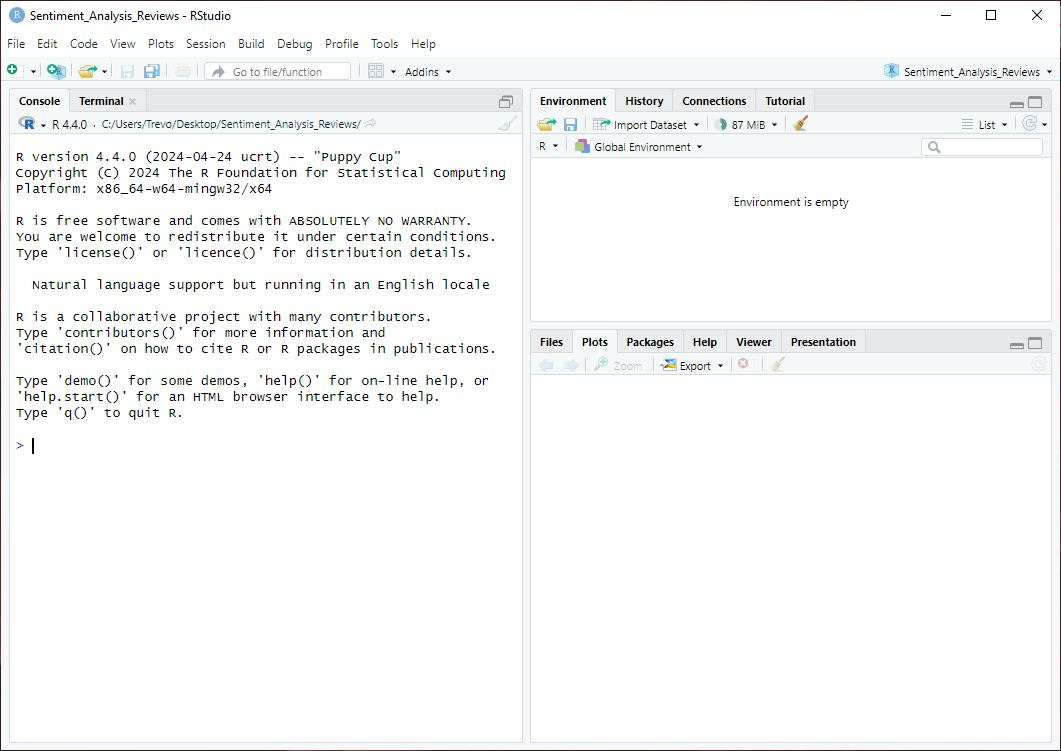This screenshot has width=1061, height=751.
Task: Maximize the Environment pane
Action: (x=1035, y=102)
